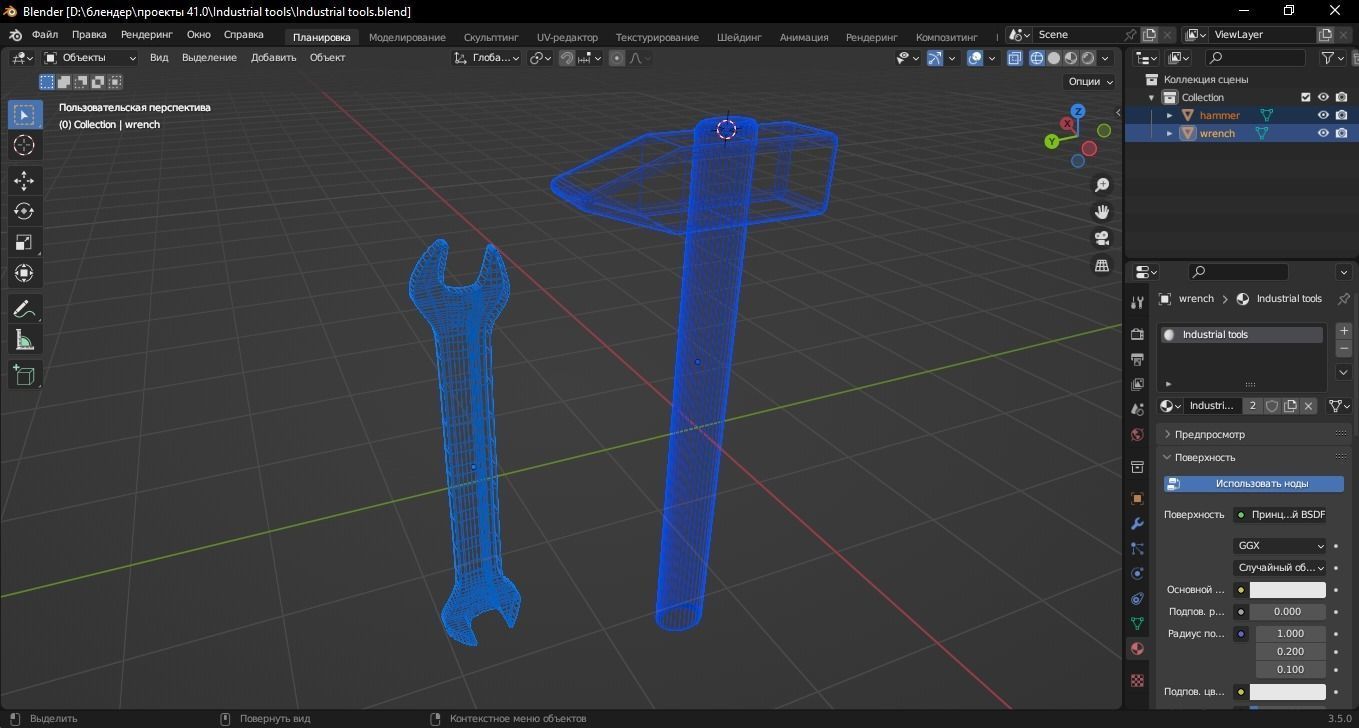Hide wrench object with eye icon
The image size is (1359, 728).
coord(1323,133)
